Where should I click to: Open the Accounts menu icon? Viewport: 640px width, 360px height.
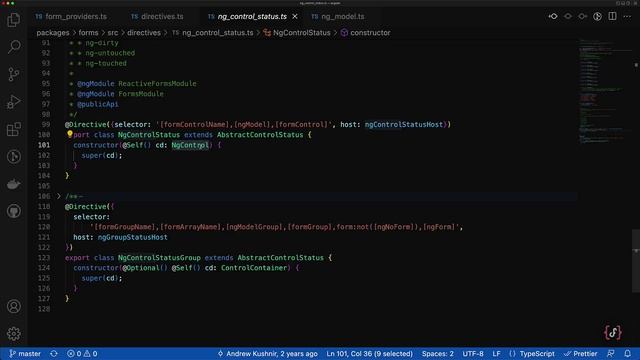13,306
